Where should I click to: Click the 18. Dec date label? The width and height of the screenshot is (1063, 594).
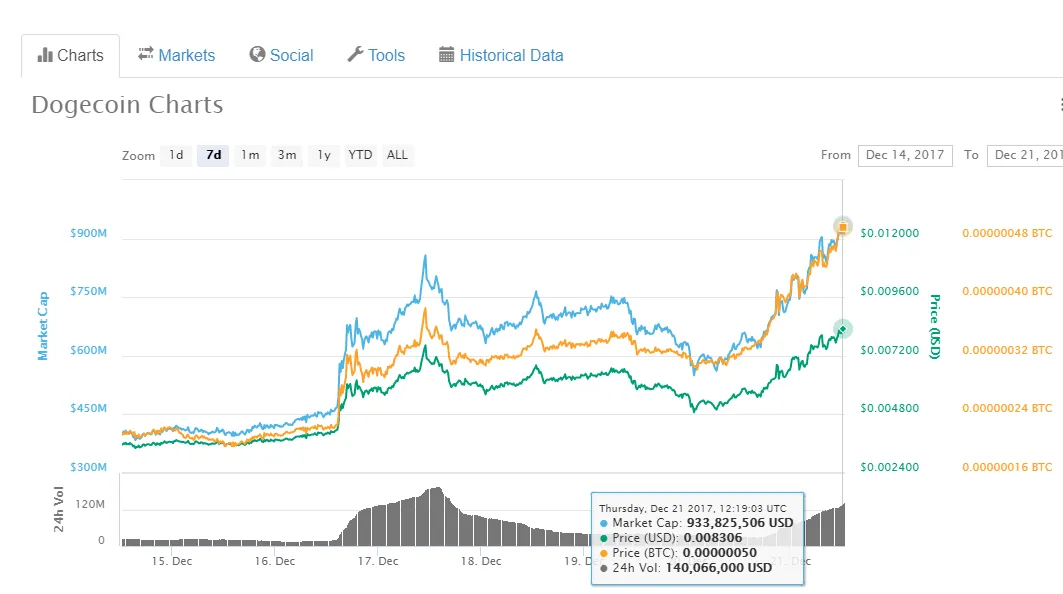[x=481, y=561]
